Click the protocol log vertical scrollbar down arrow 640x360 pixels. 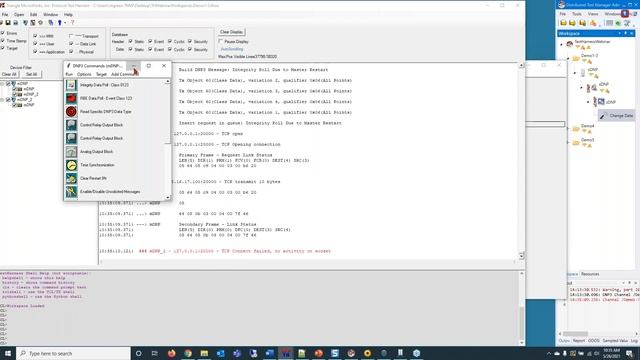tap(522, 256)
